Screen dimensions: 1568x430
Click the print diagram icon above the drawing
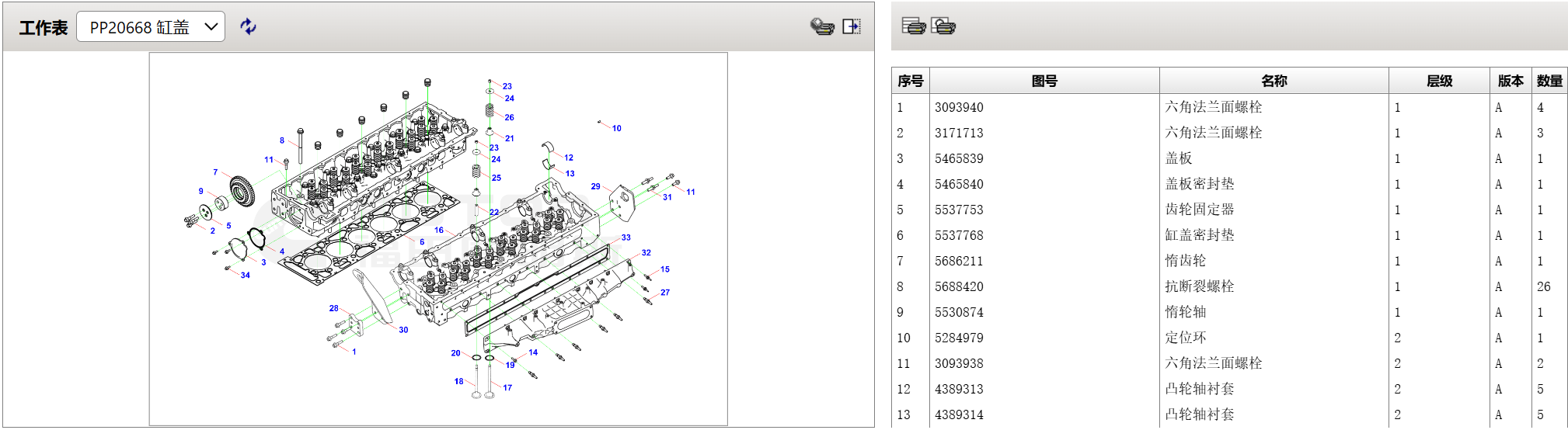coord(821,27)
